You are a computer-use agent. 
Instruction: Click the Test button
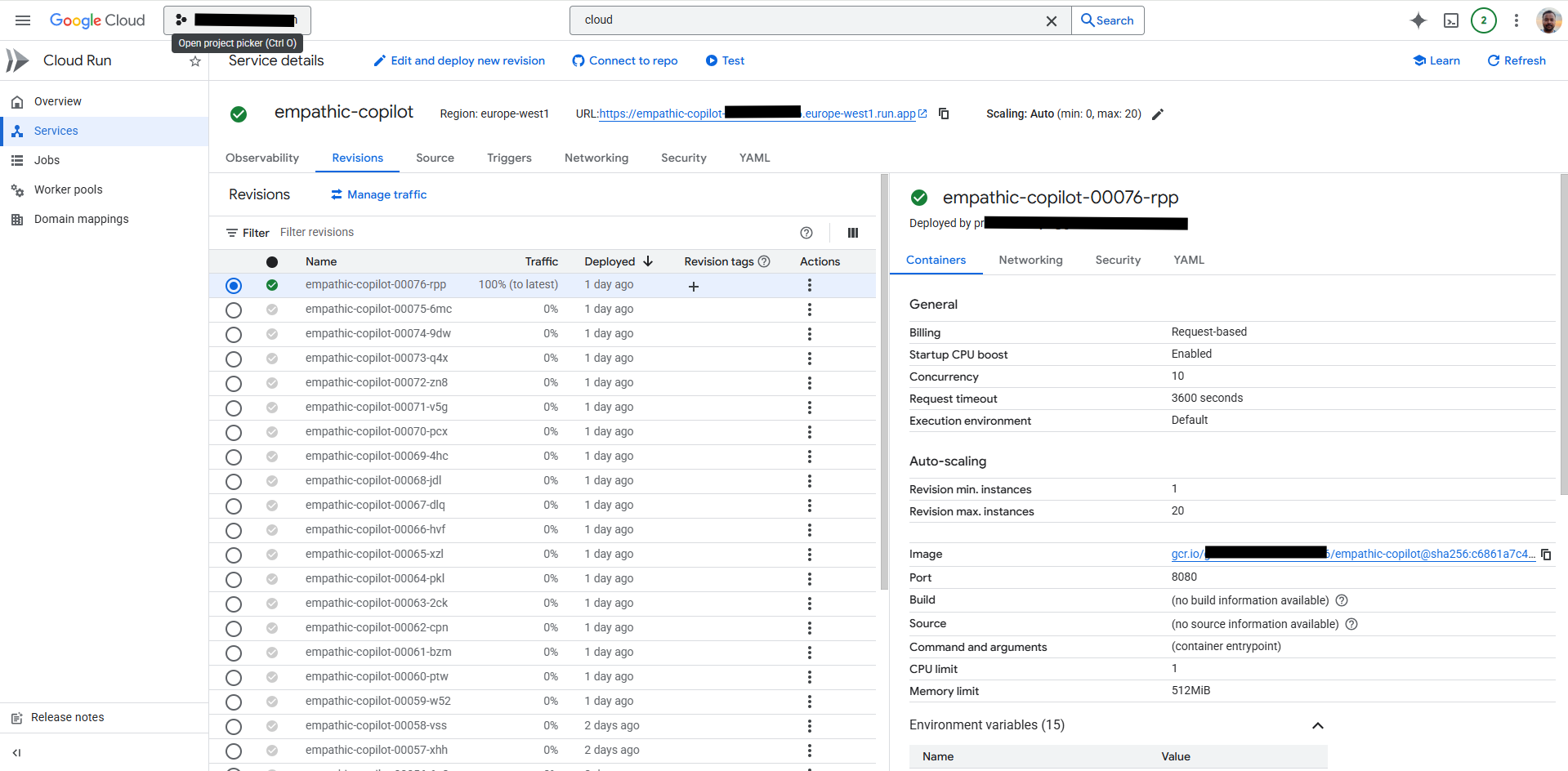pos(725,60)
